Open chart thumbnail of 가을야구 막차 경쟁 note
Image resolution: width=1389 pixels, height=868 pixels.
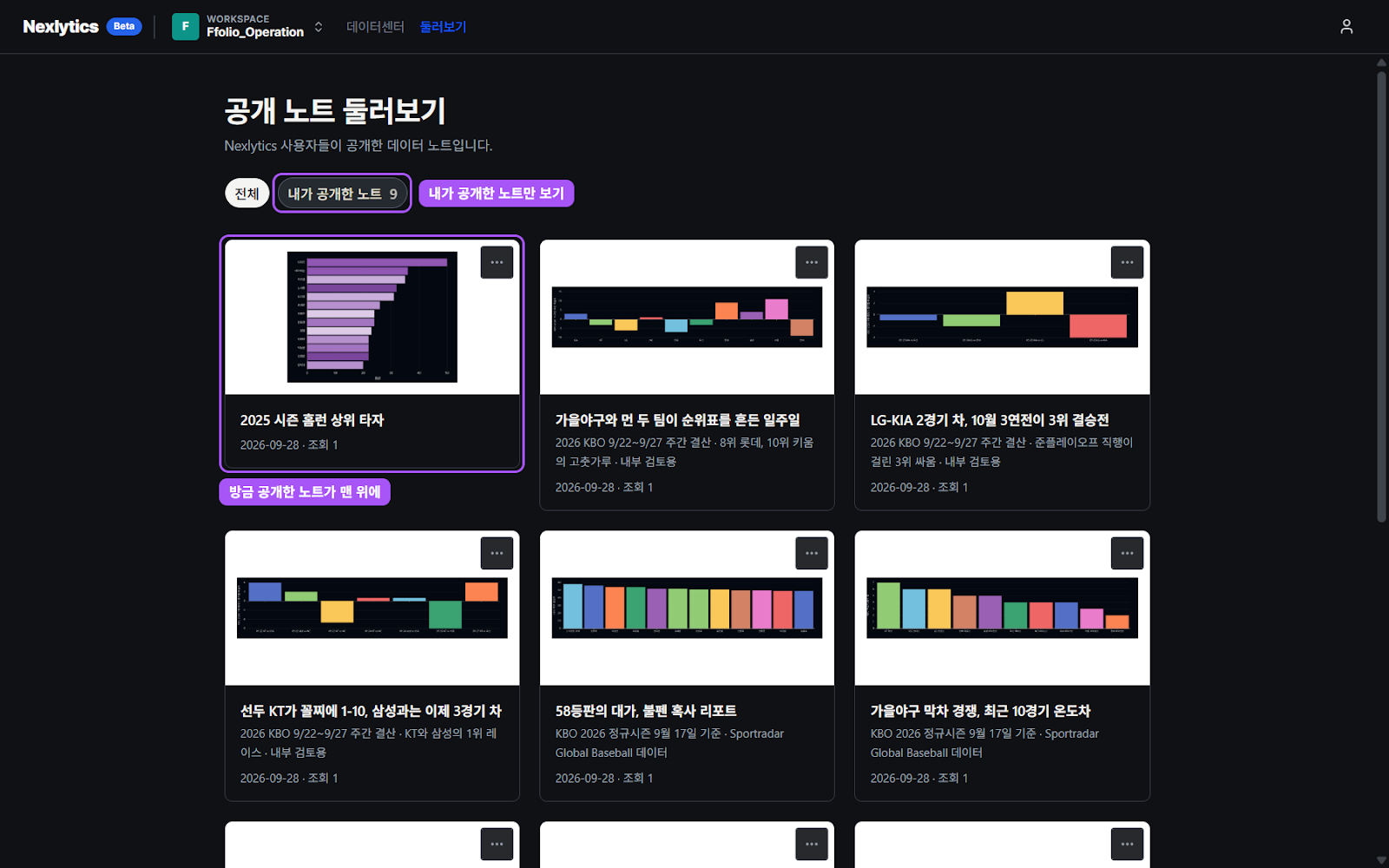click(x=1002, y=608)
